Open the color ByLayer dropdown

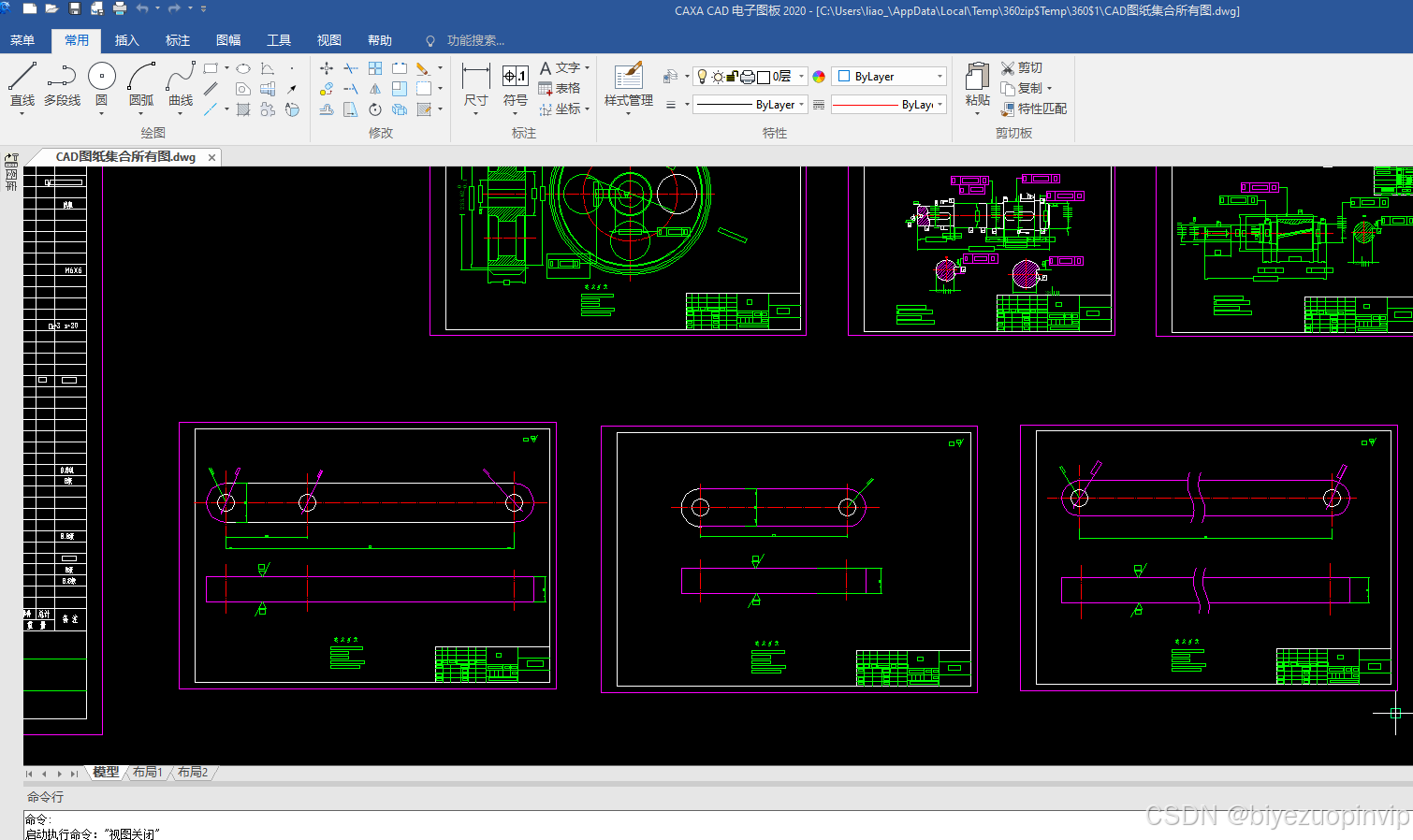point(889,77)
